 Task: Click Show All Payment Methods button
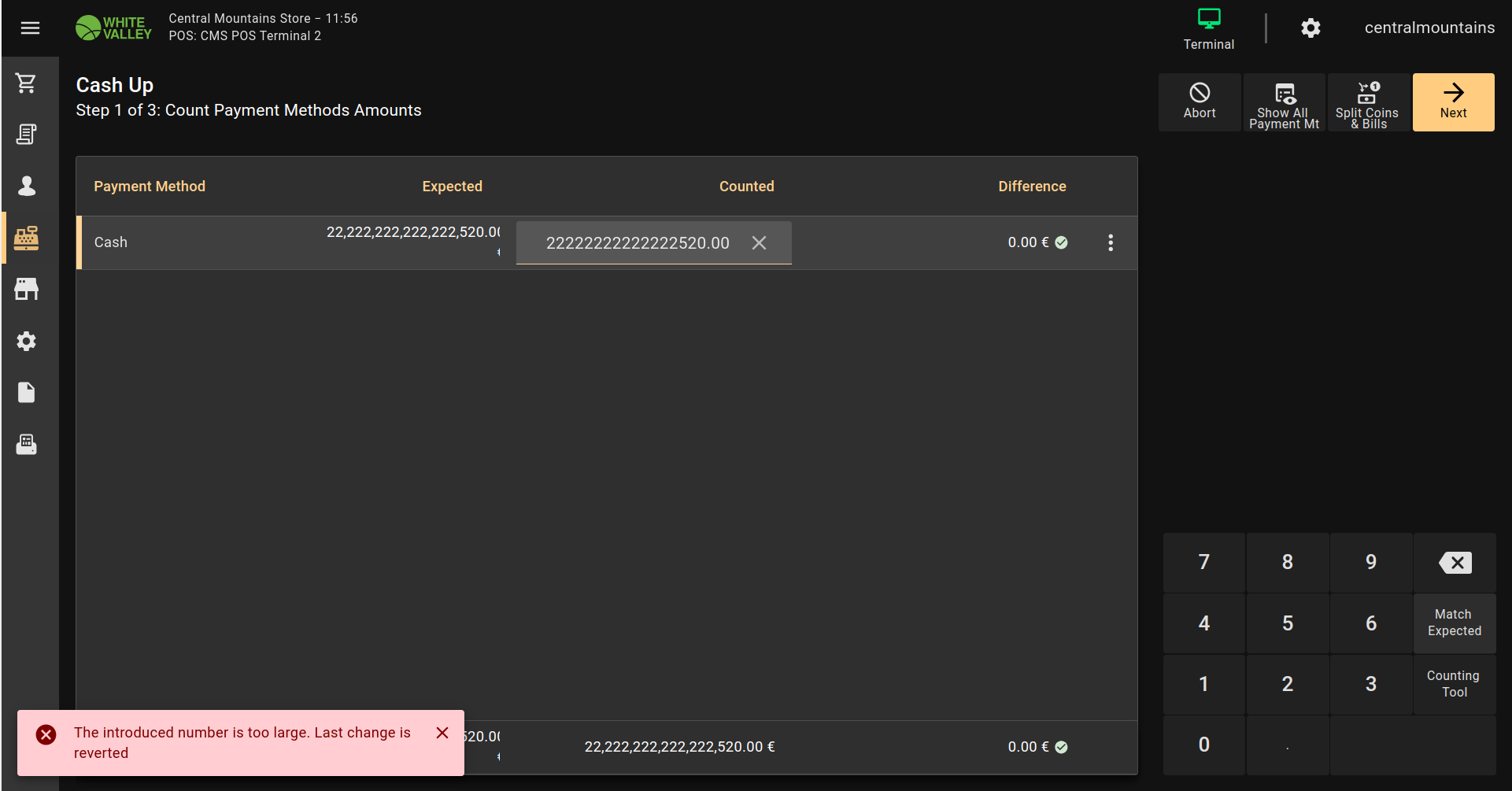tap(1284, 102)
